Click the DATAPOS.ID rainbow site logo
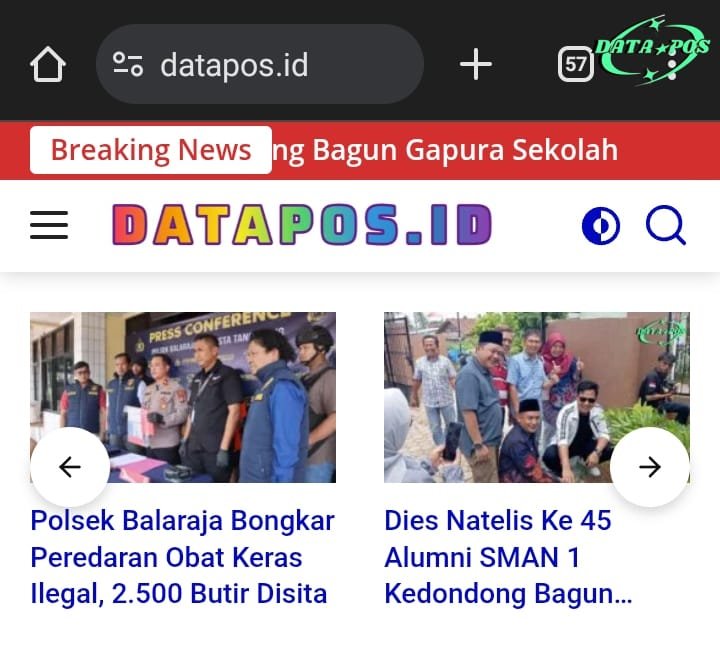This screenshot has width=720, height=664. (302, 225)
